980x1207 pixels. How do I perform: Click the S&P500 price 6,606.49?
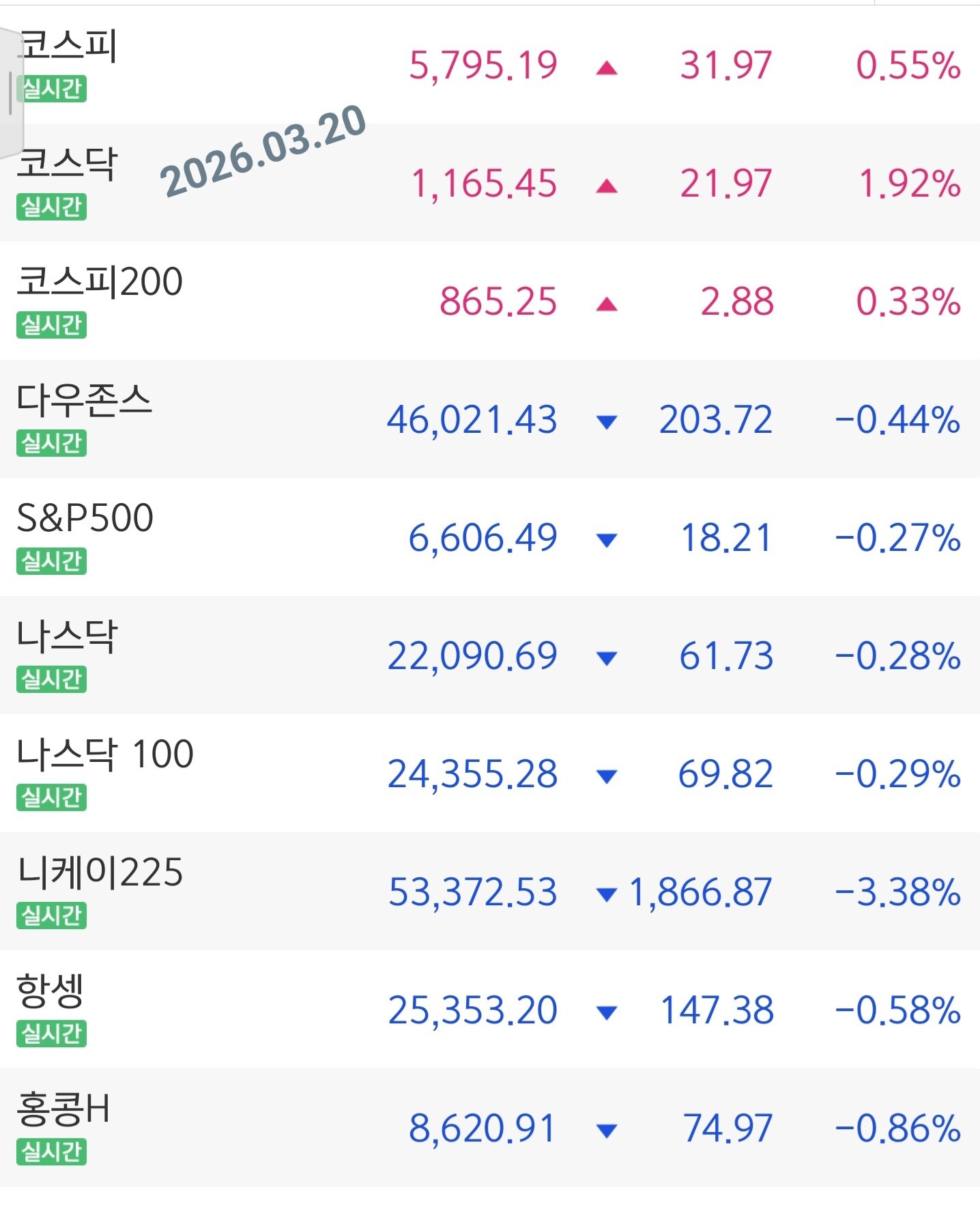coord(482,538)
